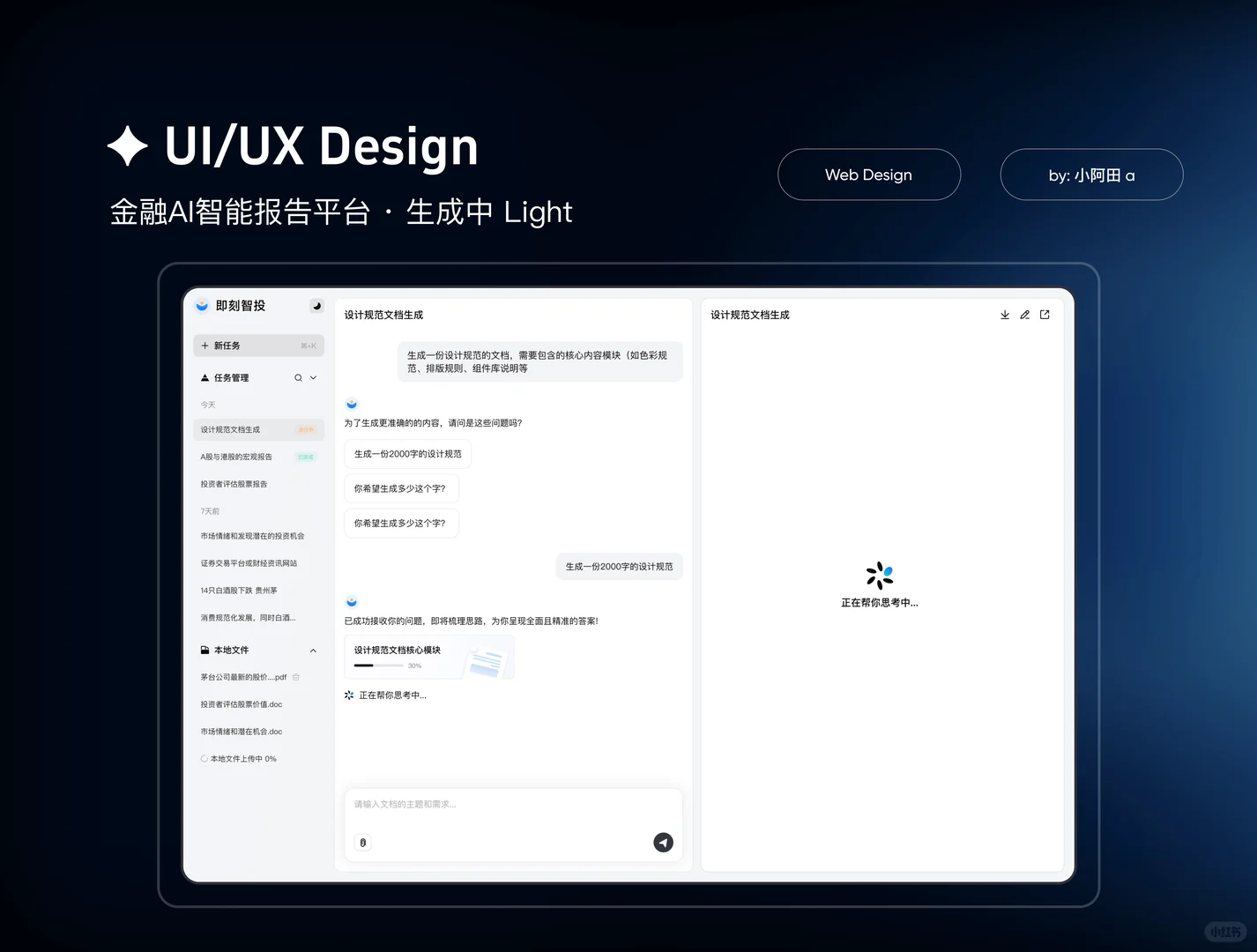This screenshot has width=1257, height=952.
Task: Search tasks using the magnifier icon
Action: point(298,377)
